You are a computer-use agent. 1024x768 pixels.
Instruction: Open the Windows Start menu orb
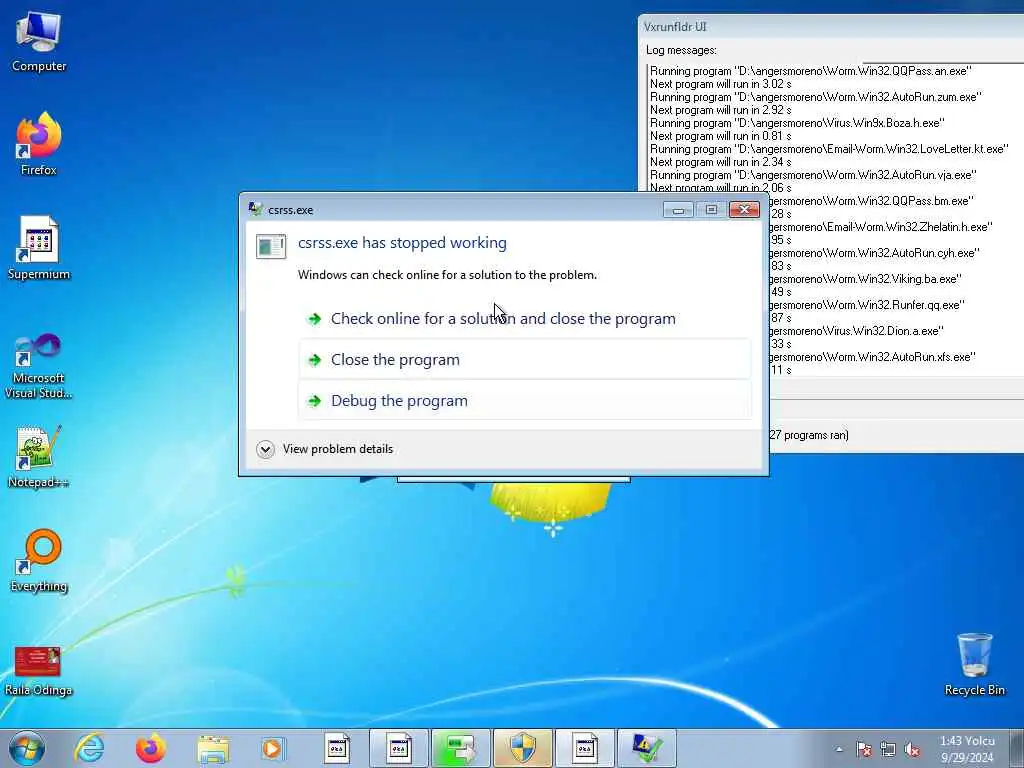(27, 748)
